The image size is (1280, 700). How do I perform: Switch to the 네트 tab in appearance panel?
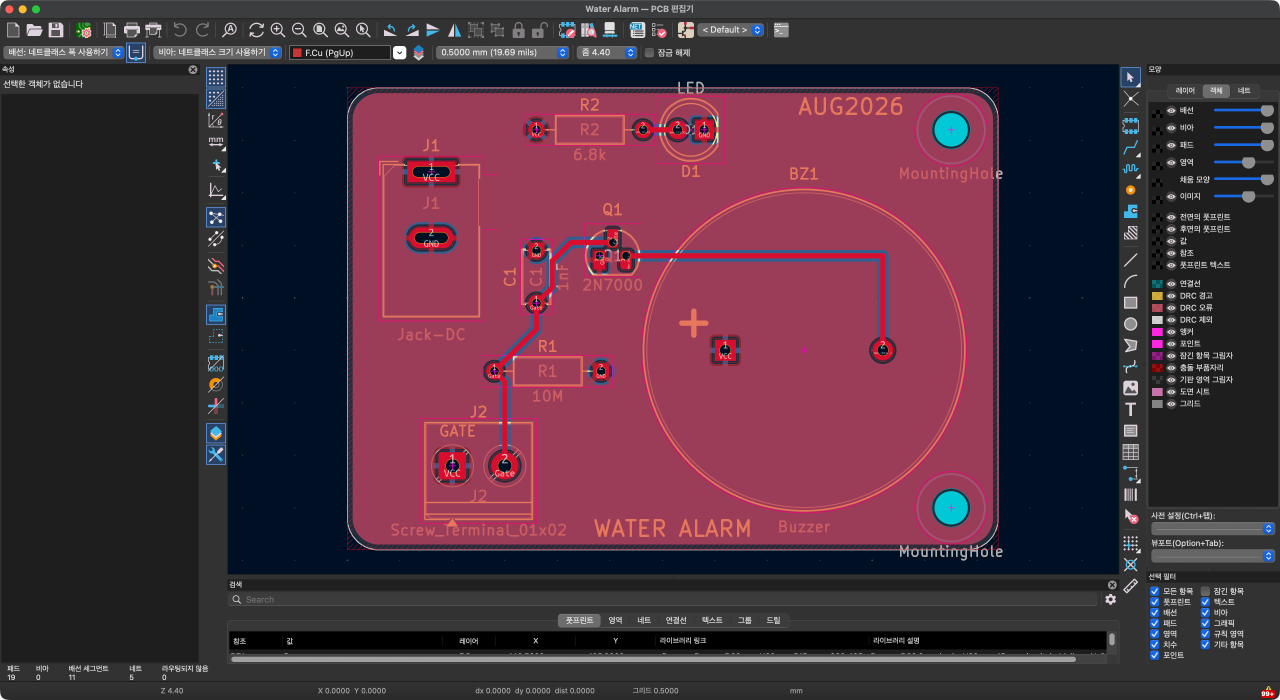1244,90
